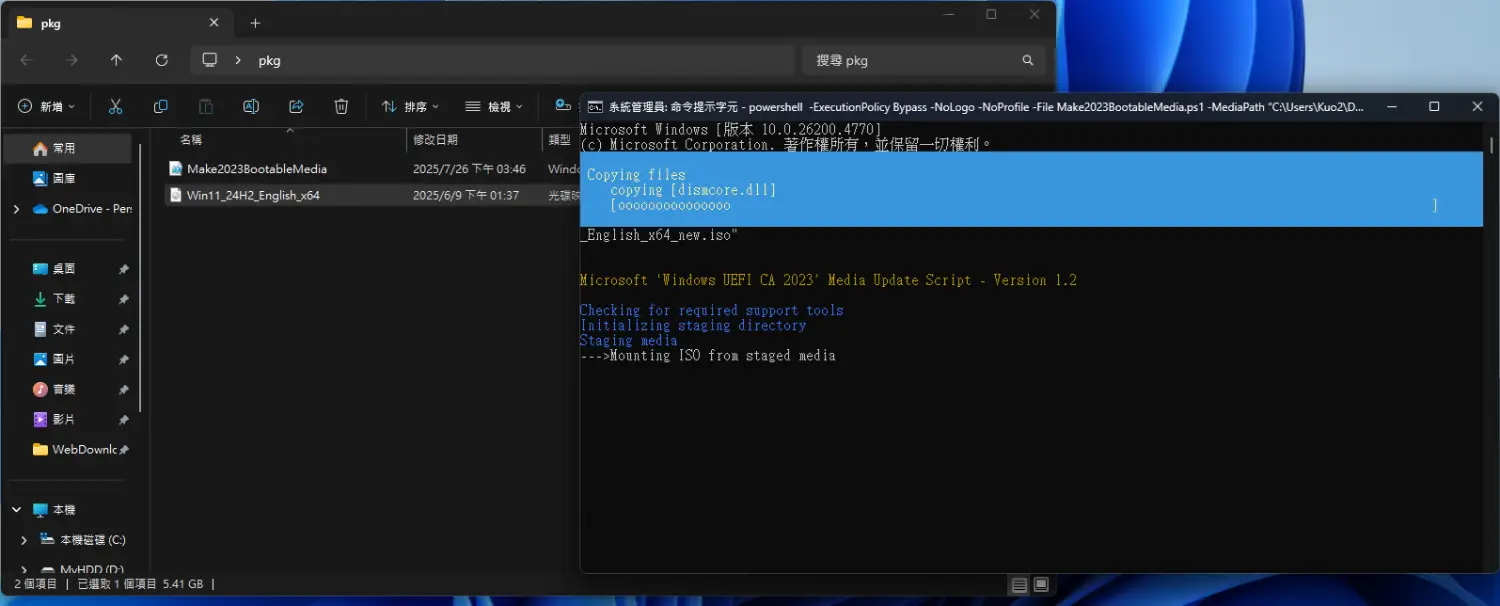Click the status bar text 2 個項目
The height and width of the screenshot is (606, 1500).
(36, 584)
